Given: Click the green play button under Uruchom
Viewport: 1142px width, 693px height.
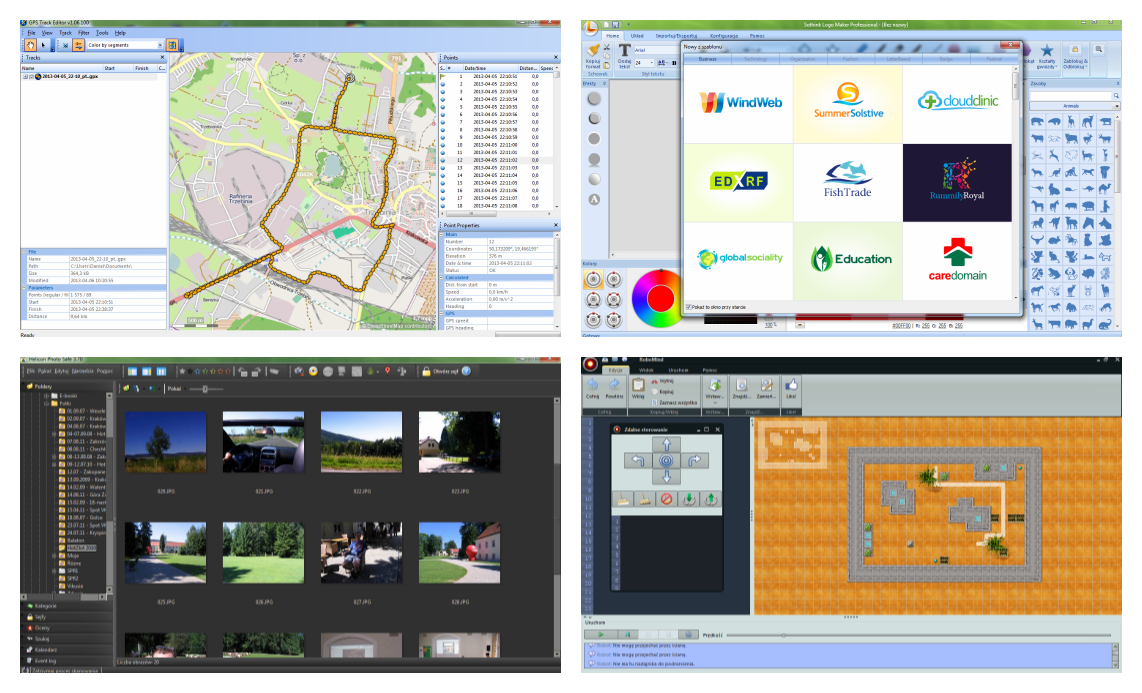Looking at the screenshot, I should point(600,635).
